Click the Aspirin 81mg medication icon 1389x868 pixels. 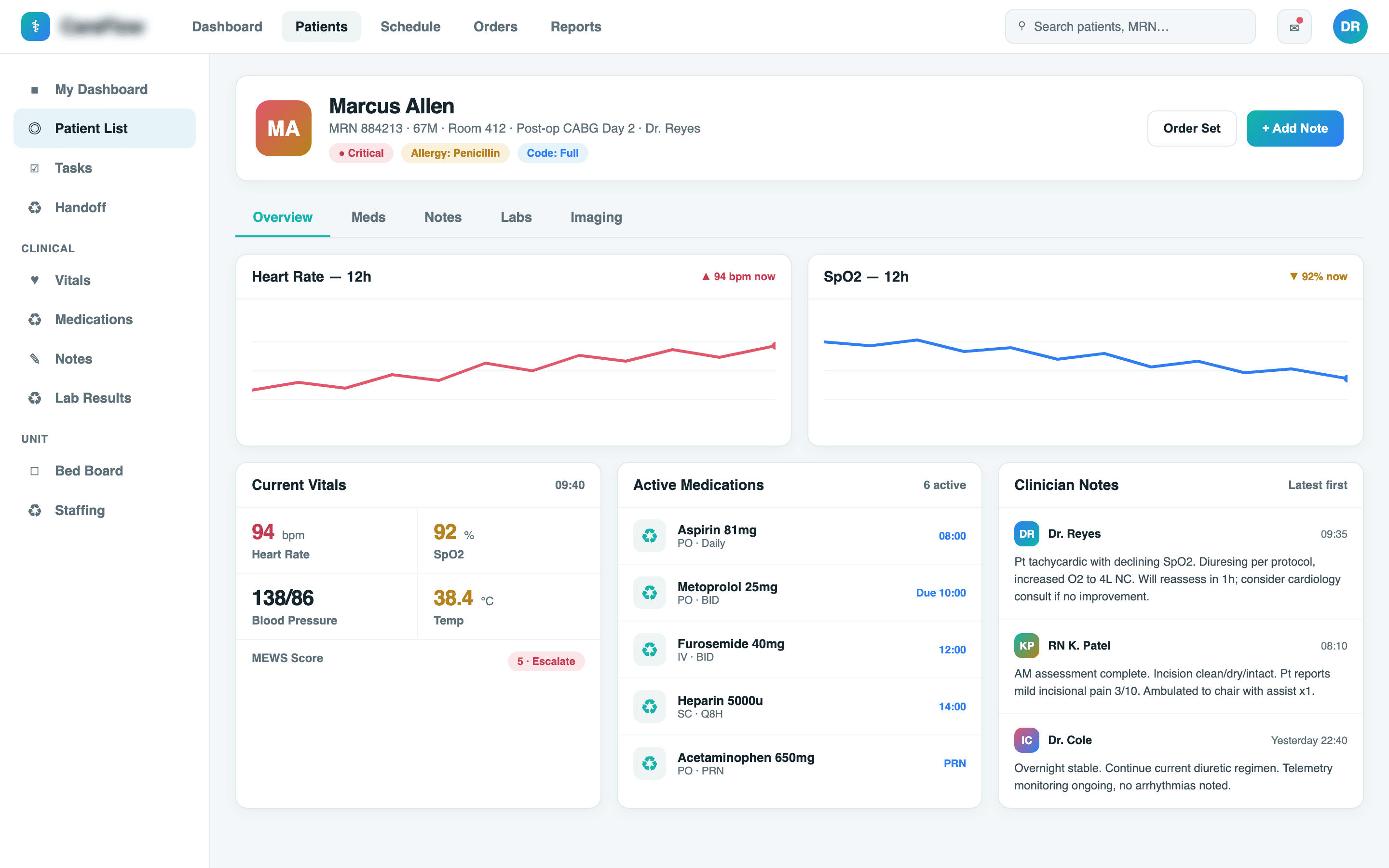[649, 536]
